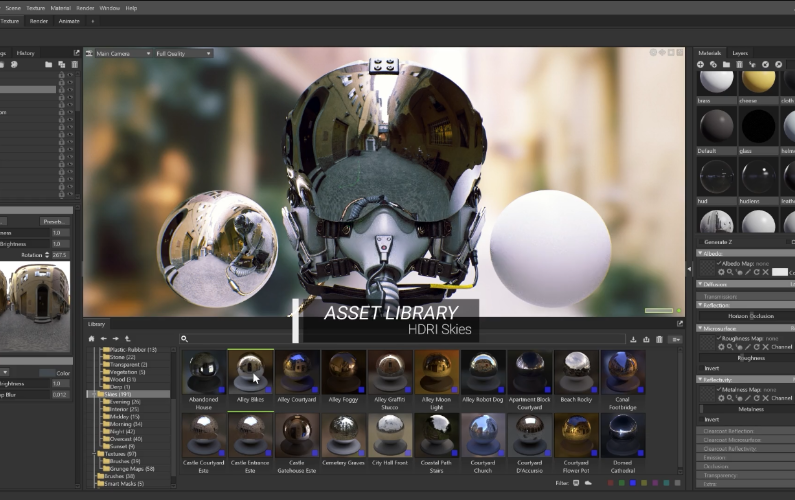The width and height of the screenshot is (795, 500).
Task: Switch to the Layers tab
Action: [740, 53]
